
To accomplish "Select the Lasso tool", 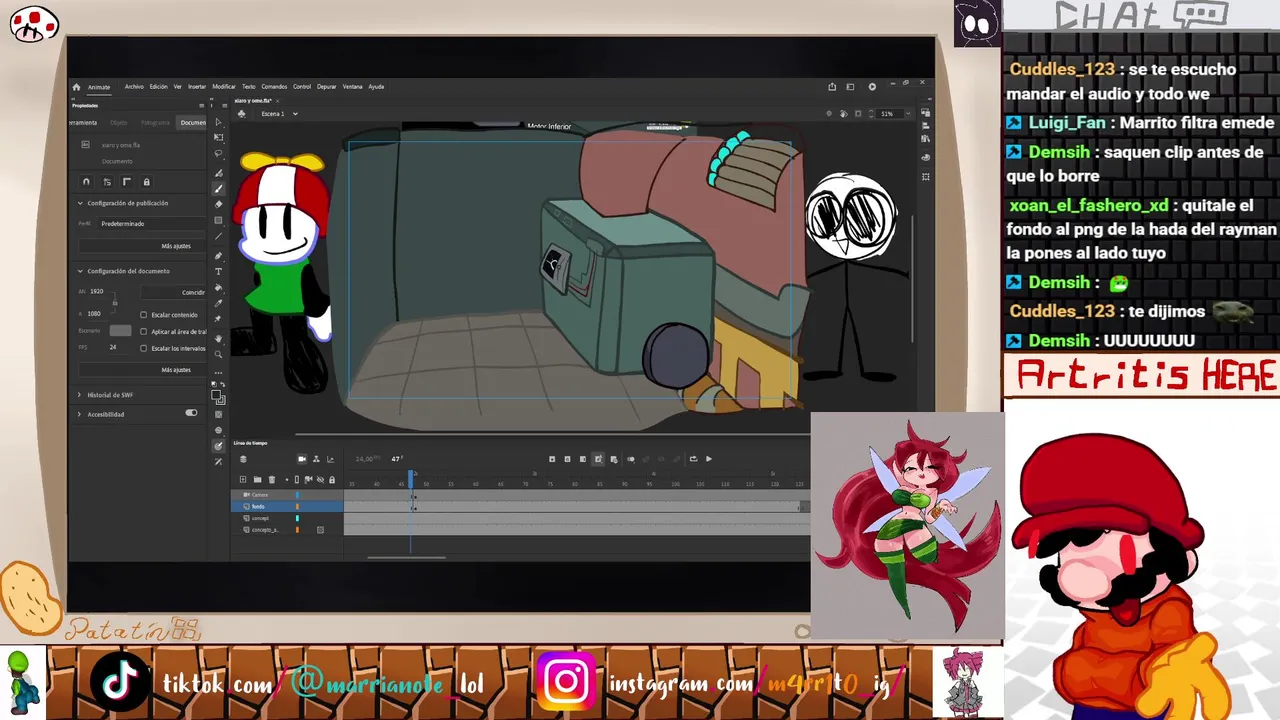I will pyautogui.click(x=219, y=154).
